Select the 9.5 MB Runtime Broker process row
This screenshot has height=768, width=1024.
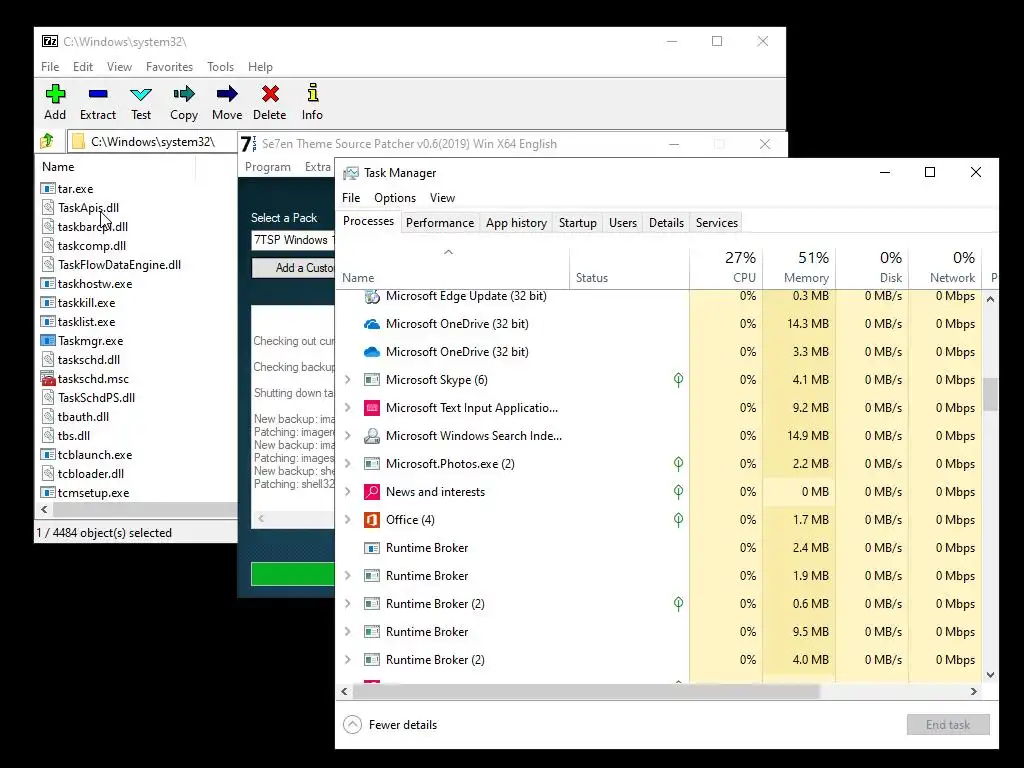click(660, 632)
